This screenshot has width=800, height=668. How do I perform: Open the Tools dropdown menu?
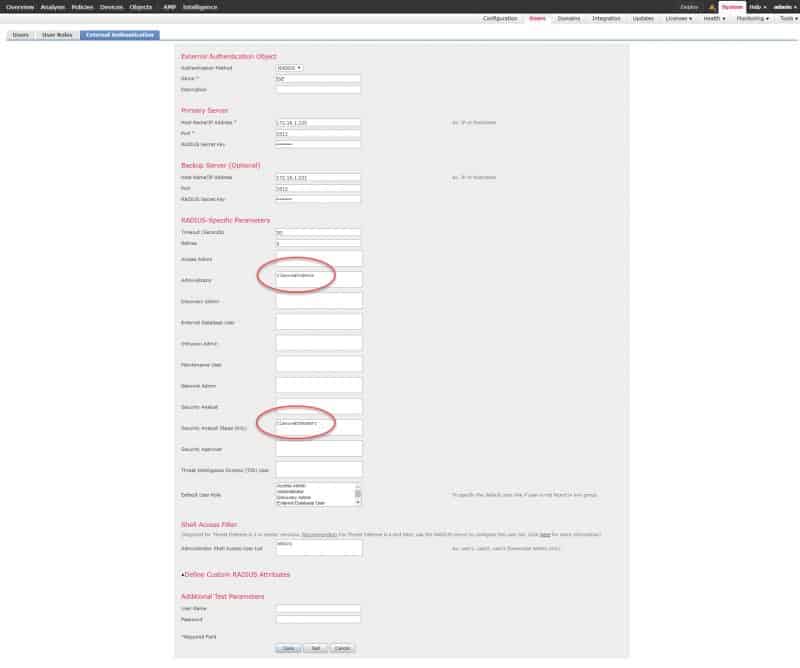click(x=785, y=17)
